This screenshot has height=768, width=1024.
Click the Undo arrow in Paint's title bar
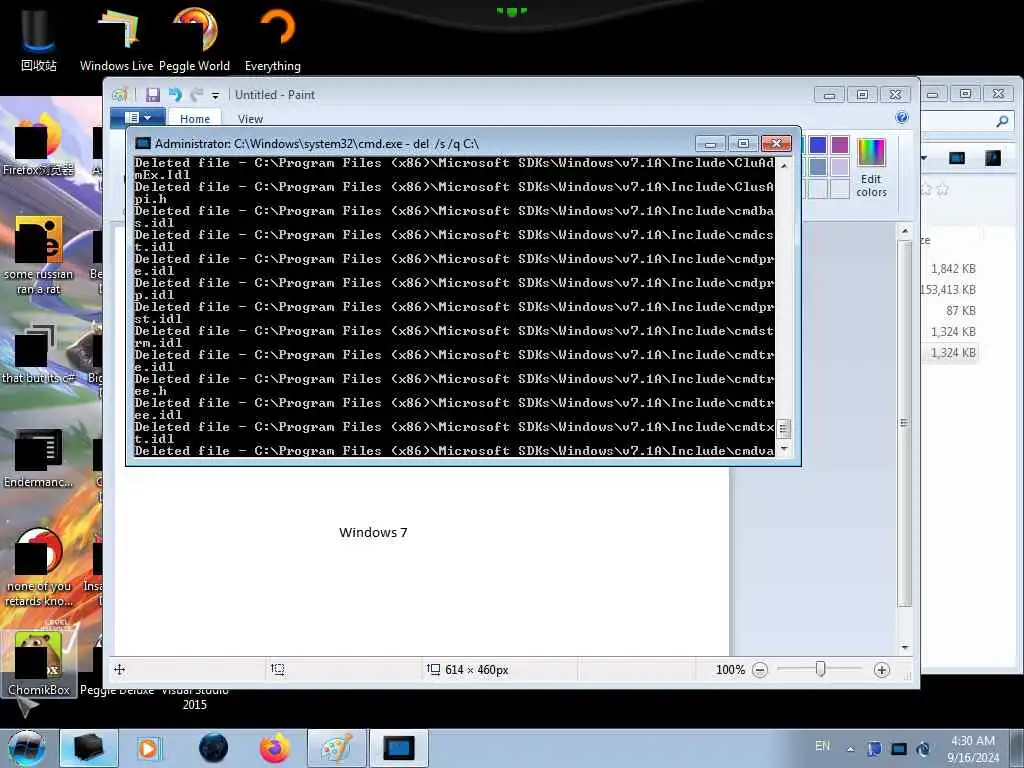(x=175, y=95)
